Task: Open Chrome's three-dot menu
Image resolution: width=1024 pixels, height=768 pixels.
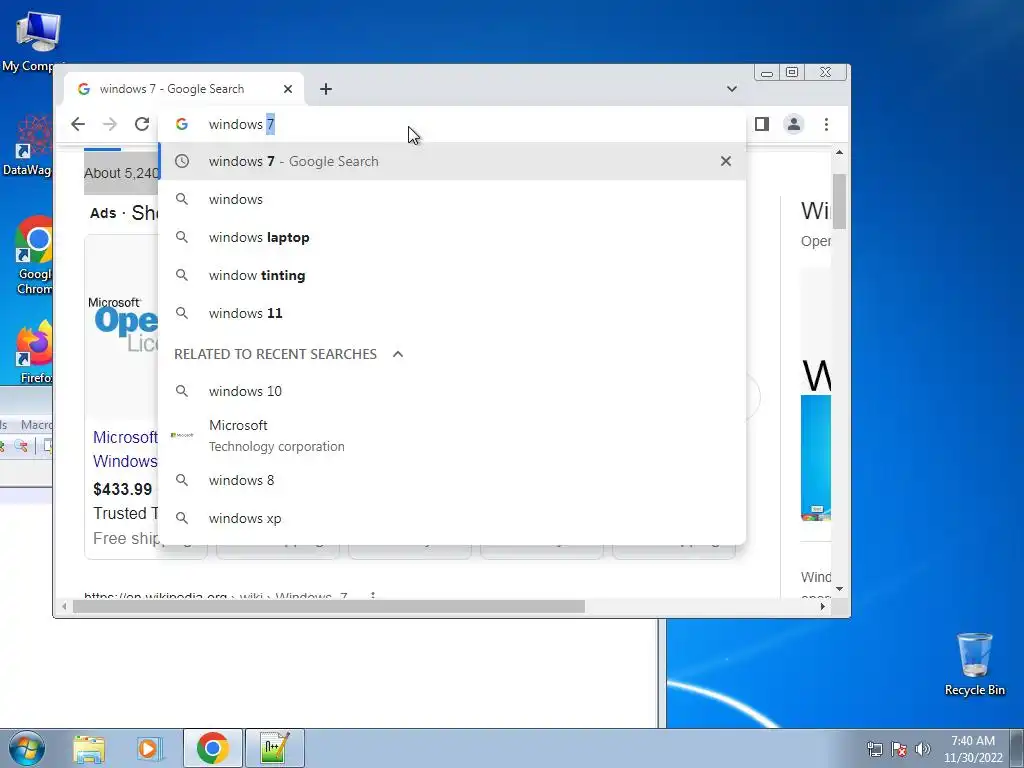Action: (826, 124)
